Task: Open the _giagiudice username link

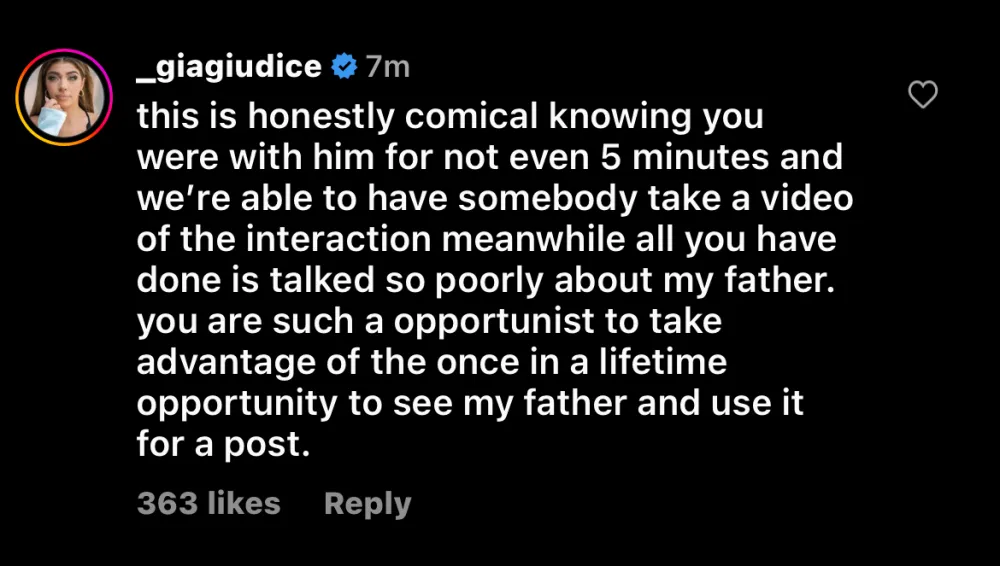Action: [229, 67]
